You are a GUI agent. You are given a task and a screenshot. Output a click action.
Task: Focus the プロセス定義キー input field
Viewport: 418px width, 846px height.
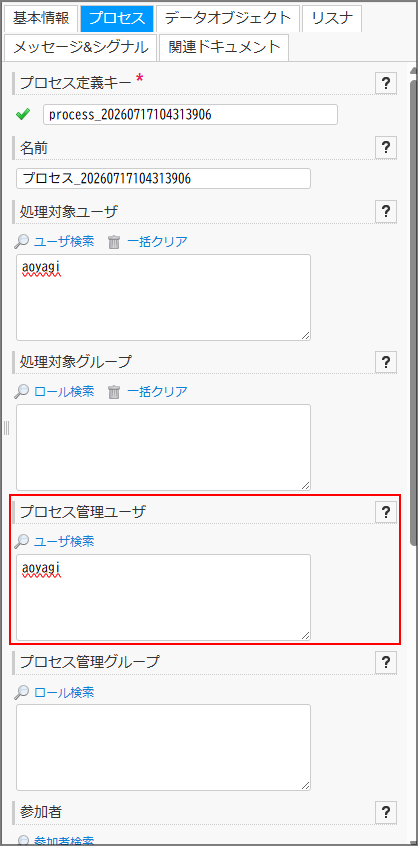click(190, 114)
